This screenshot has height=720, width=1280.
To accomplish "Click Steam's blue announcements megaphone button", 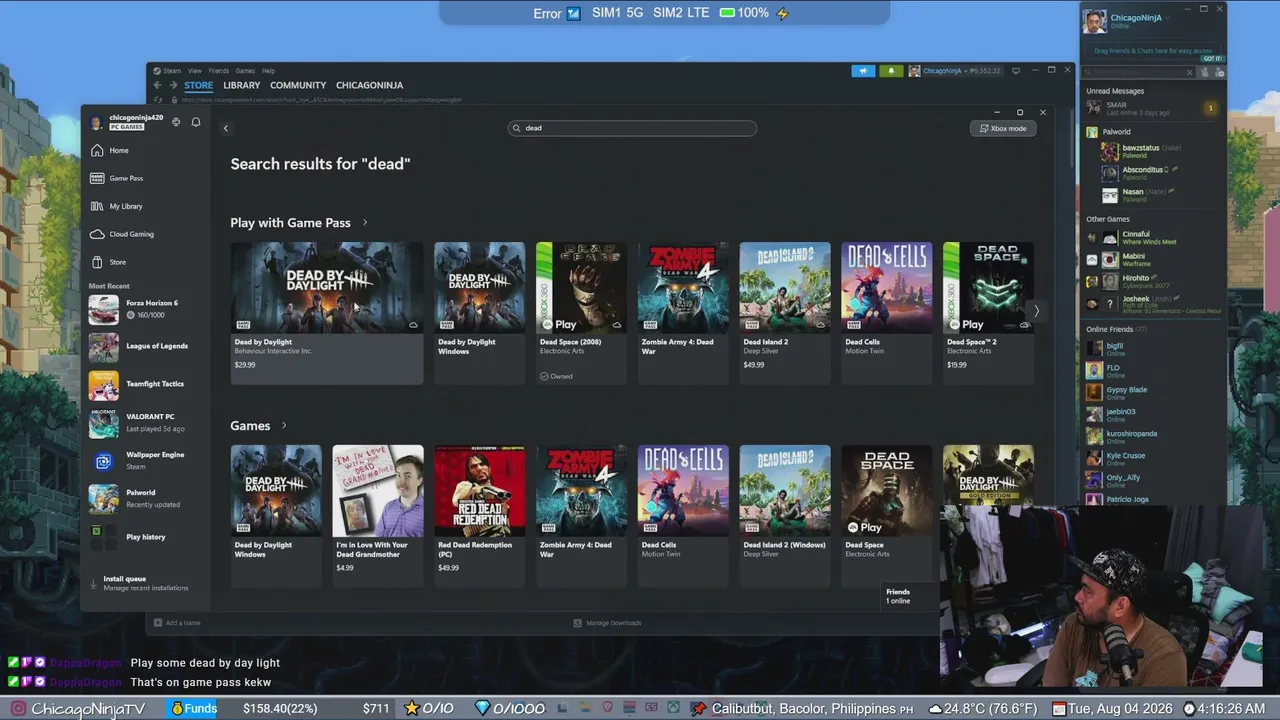I will pos(863,71).
